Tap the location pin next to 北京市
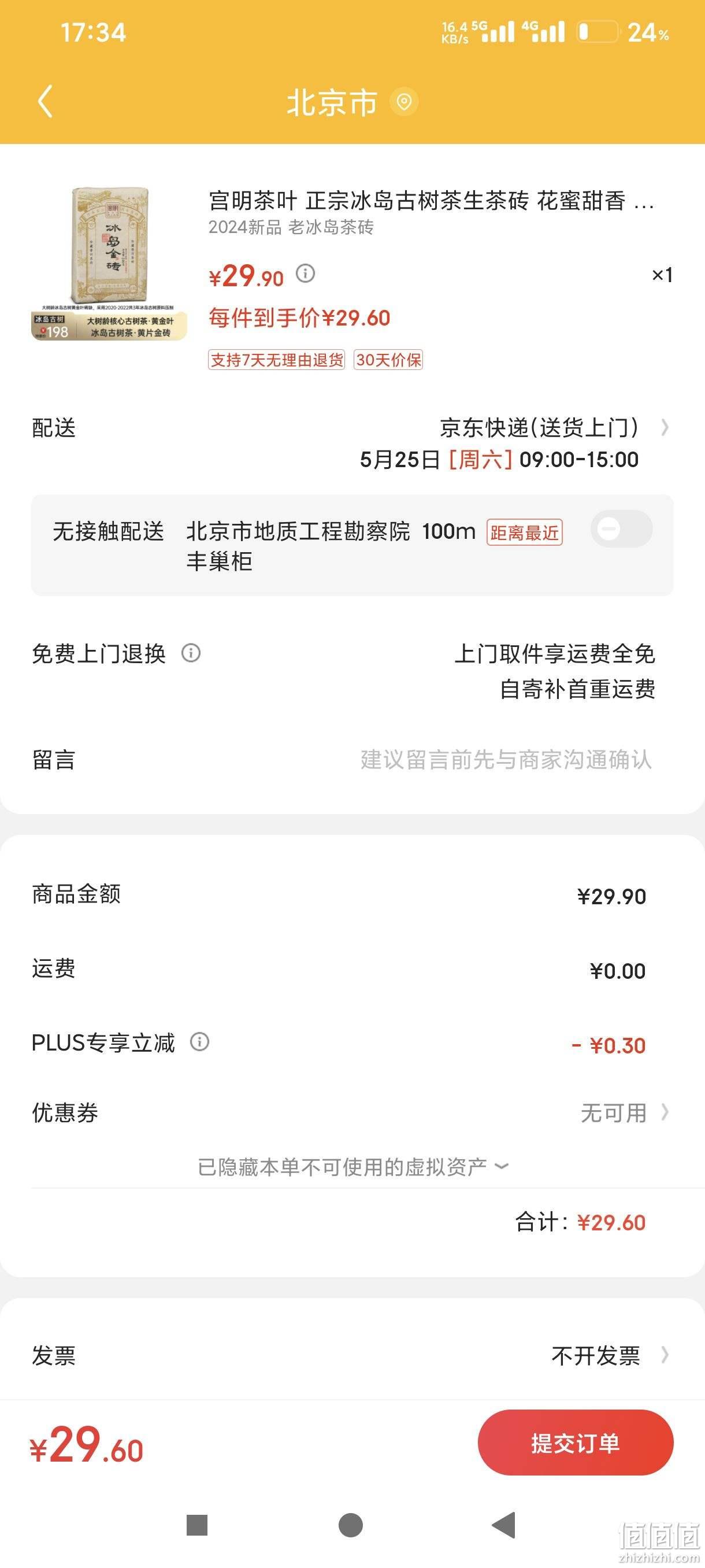705x1568 pixels. point(404,102)
